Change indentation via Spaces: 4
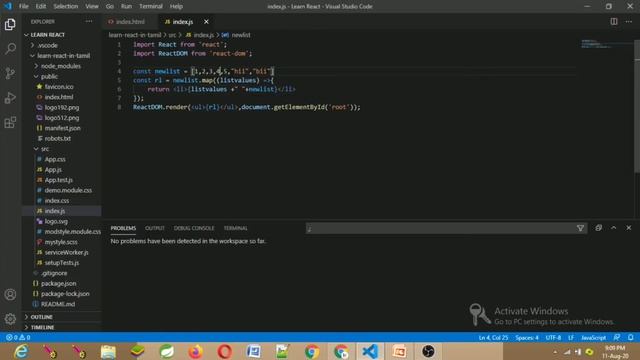The width and height of the screenshot is (640, 360). click(527, 338)
